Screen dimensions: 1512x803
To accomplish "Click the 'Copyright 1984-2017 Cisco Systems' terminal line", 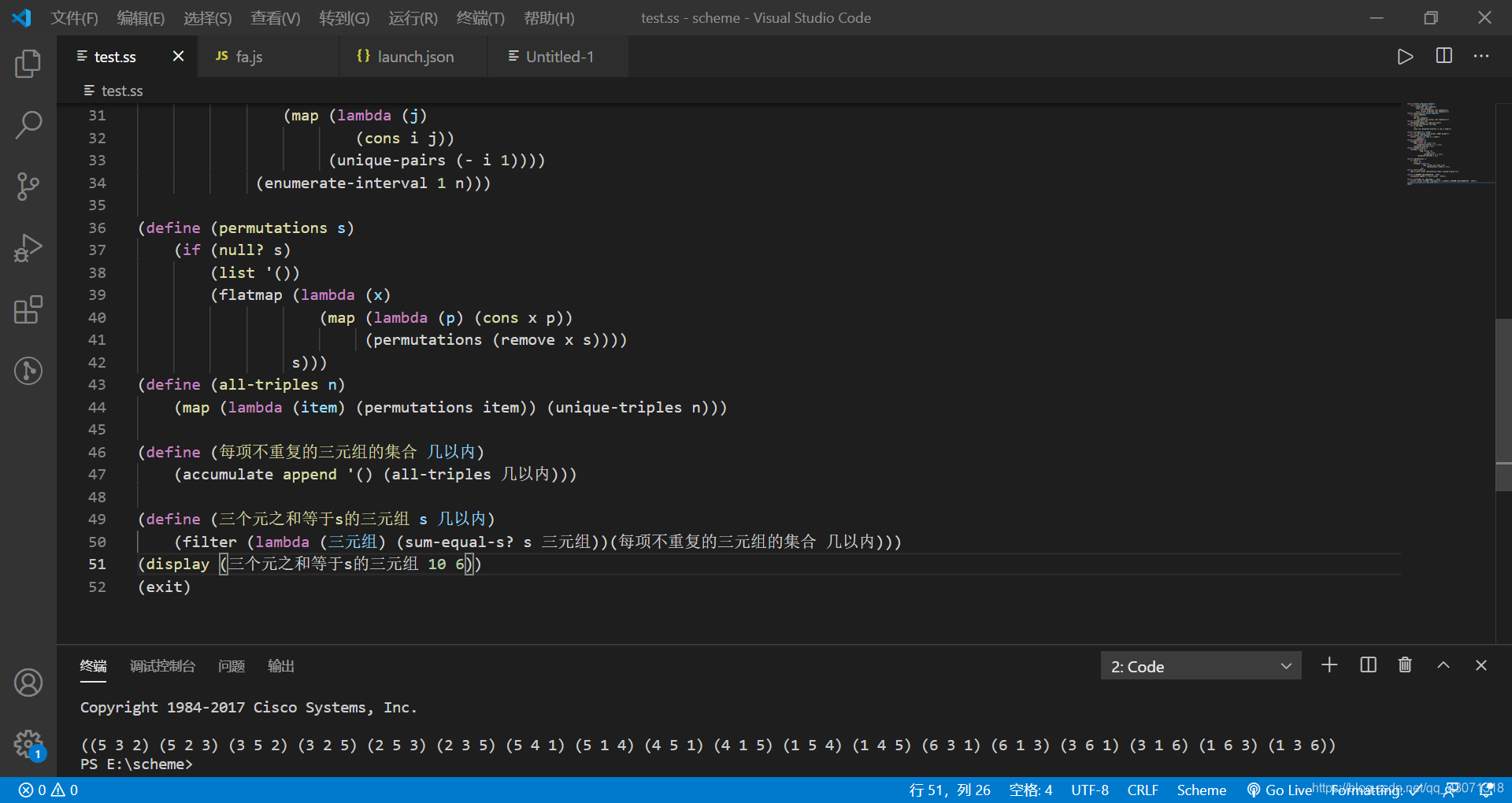I will click(248, 707).
